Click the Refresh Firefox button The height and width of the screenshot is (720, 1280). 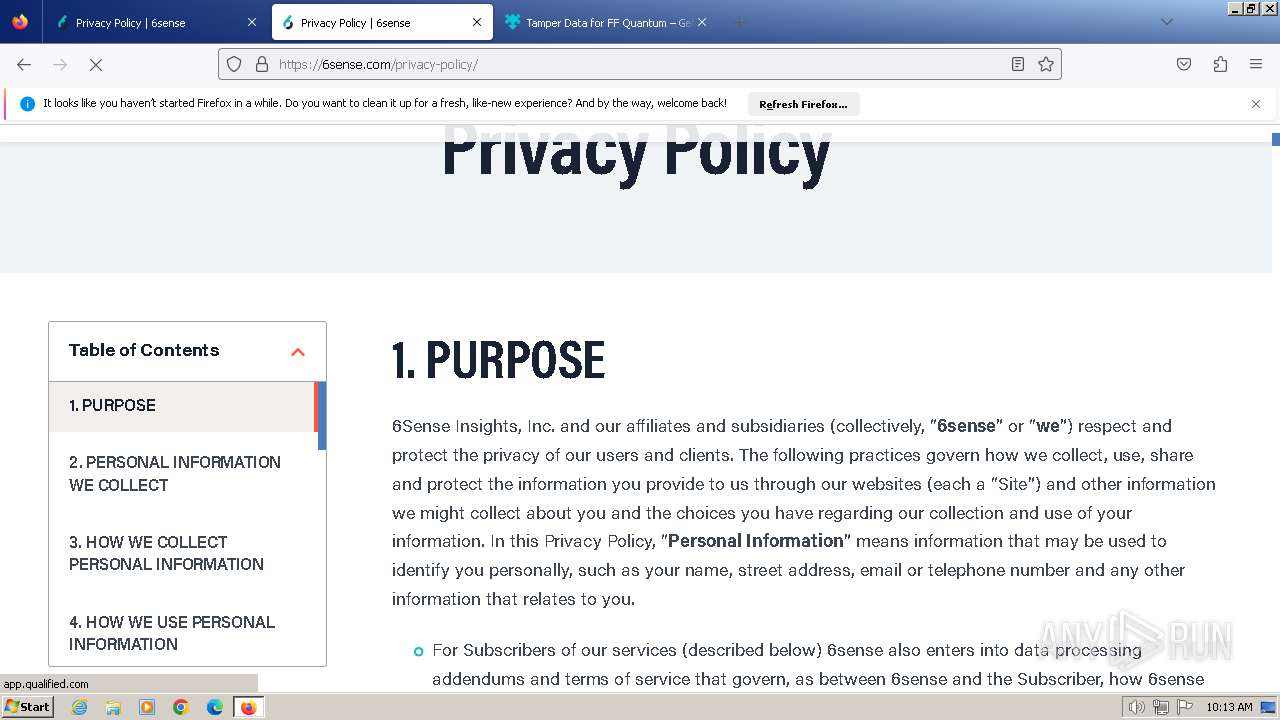pos(803,104)
